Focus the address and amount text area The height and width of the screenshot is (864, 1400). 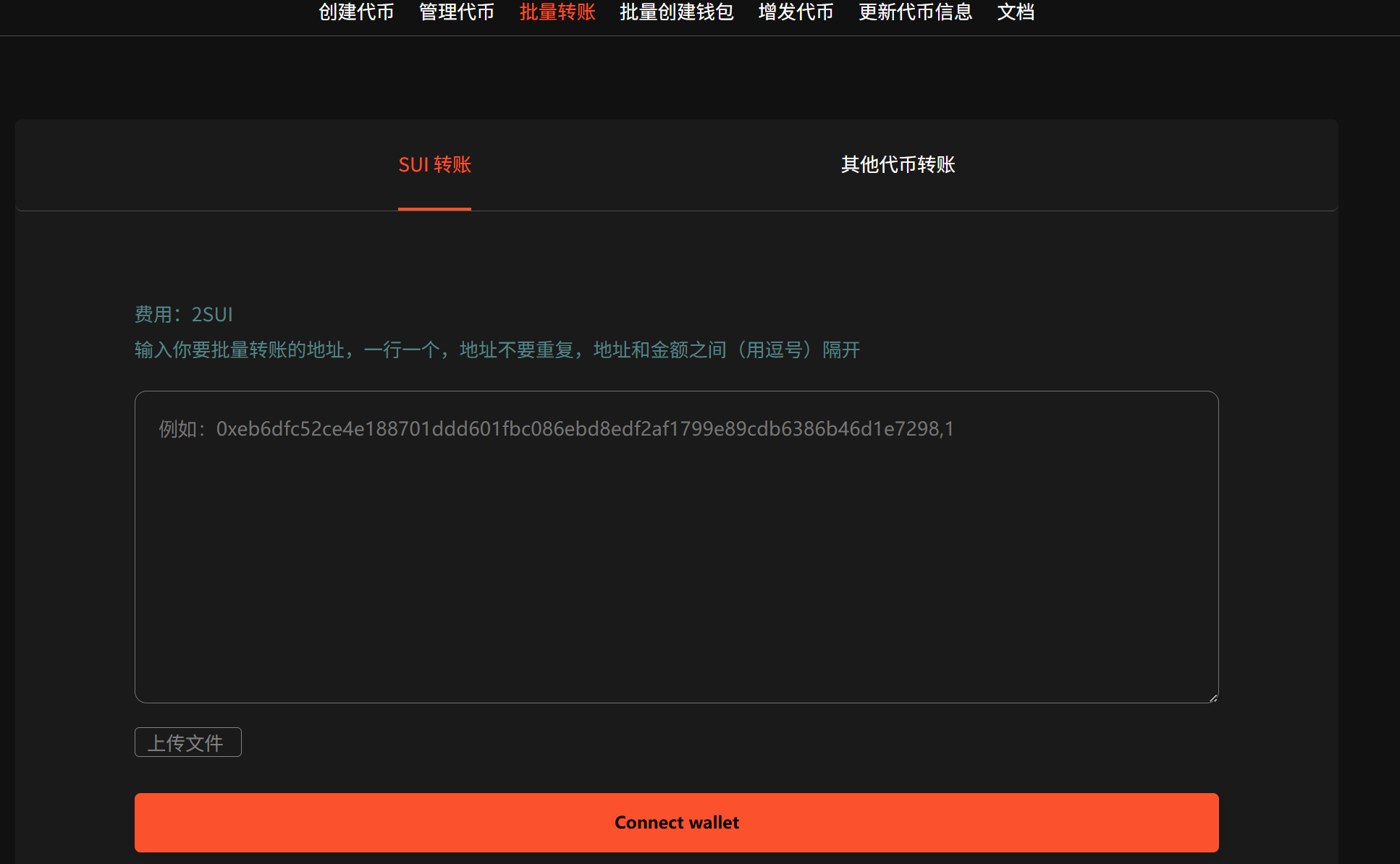coord(677,547)
